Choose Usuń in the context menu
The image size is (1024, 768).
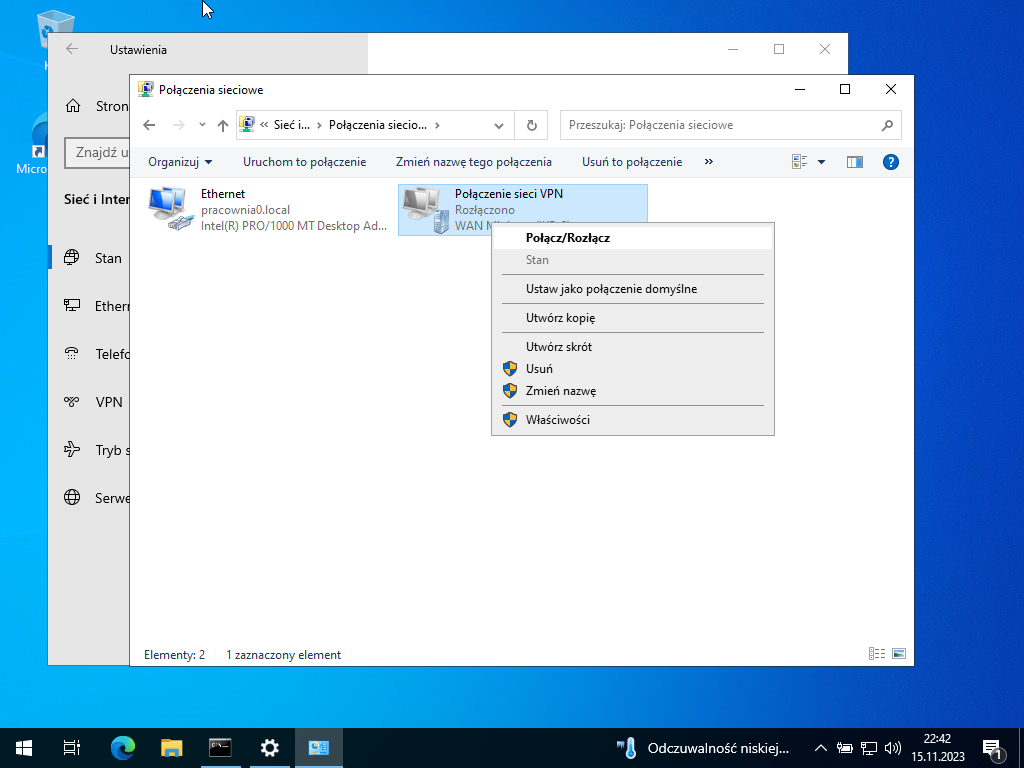[x=632, y=369]
